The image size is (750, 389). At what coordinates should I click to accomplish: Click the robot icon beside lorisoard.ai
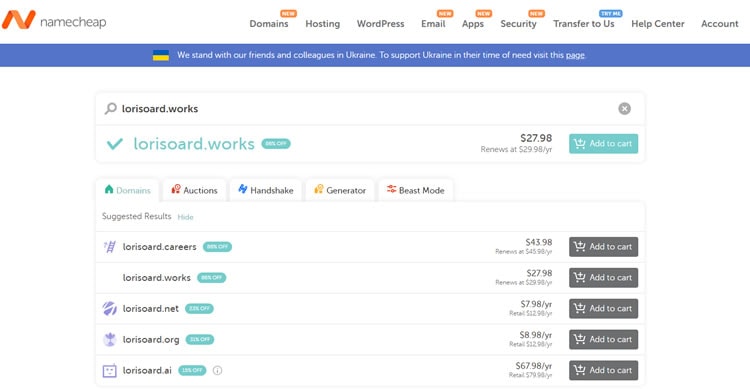coord(110,370)
